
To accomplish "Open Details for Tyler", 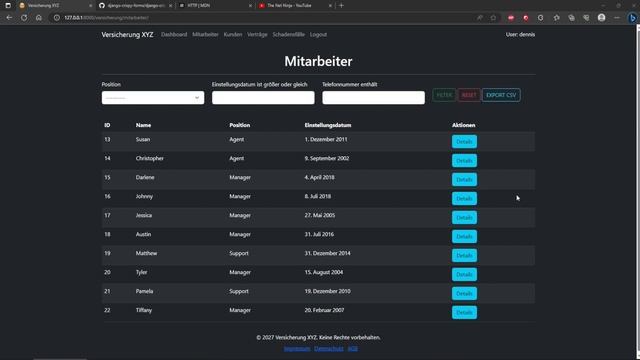I will click(464, 275).
